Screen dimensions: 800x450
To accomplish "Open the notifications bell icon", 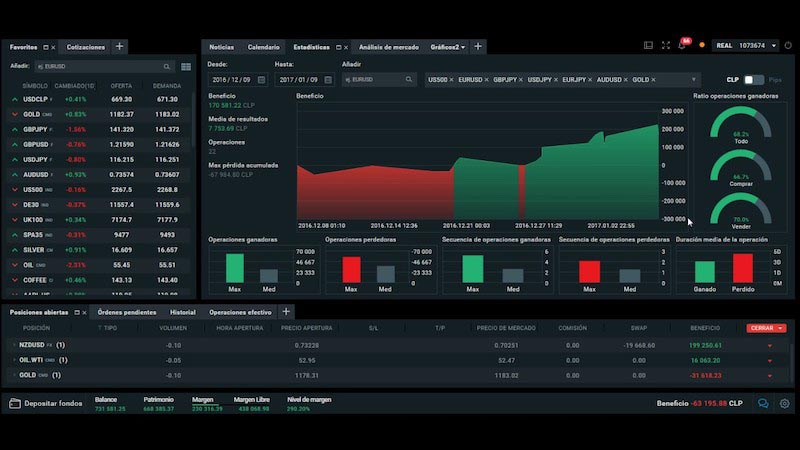I will [682, 46].
